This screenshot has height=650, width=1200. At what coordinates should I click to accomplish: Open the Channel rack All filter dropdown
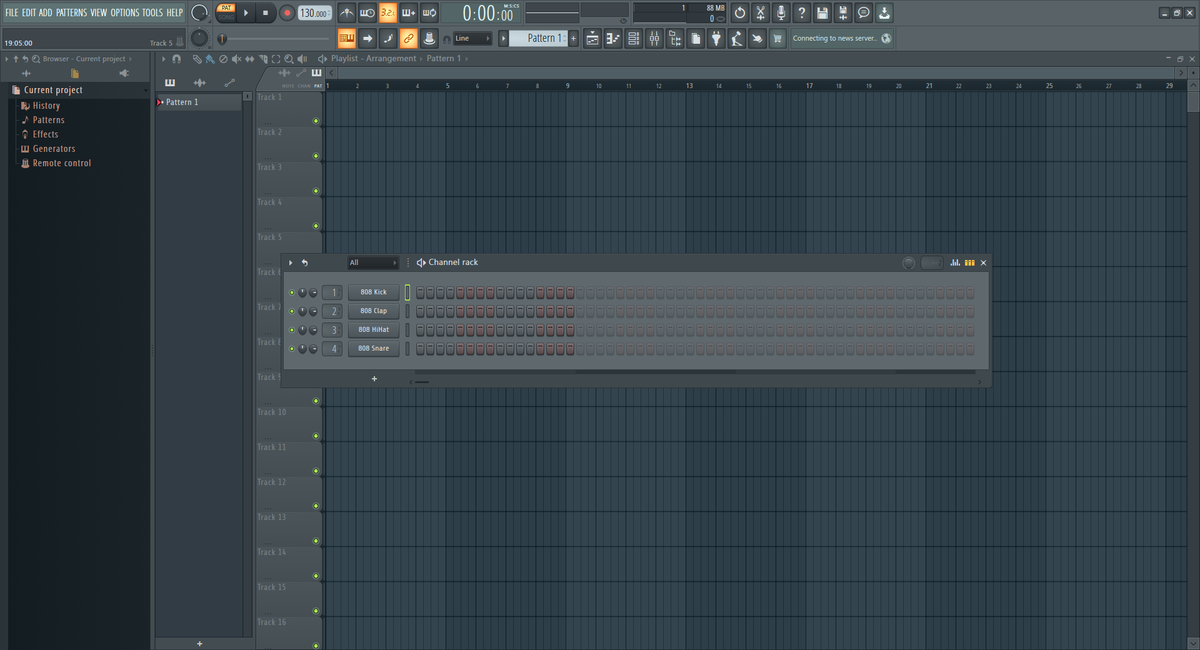pos(373,263)
